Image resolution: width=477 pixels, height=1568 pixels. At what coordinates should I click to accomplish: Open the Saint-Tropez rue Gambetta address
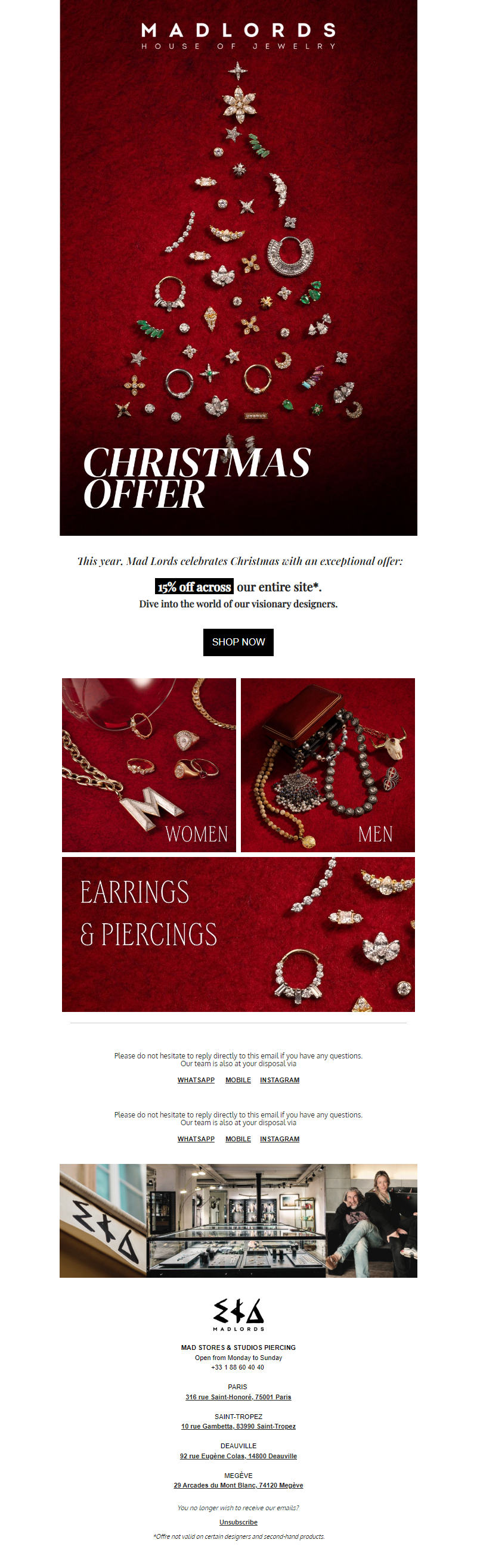coord(238,1426)
